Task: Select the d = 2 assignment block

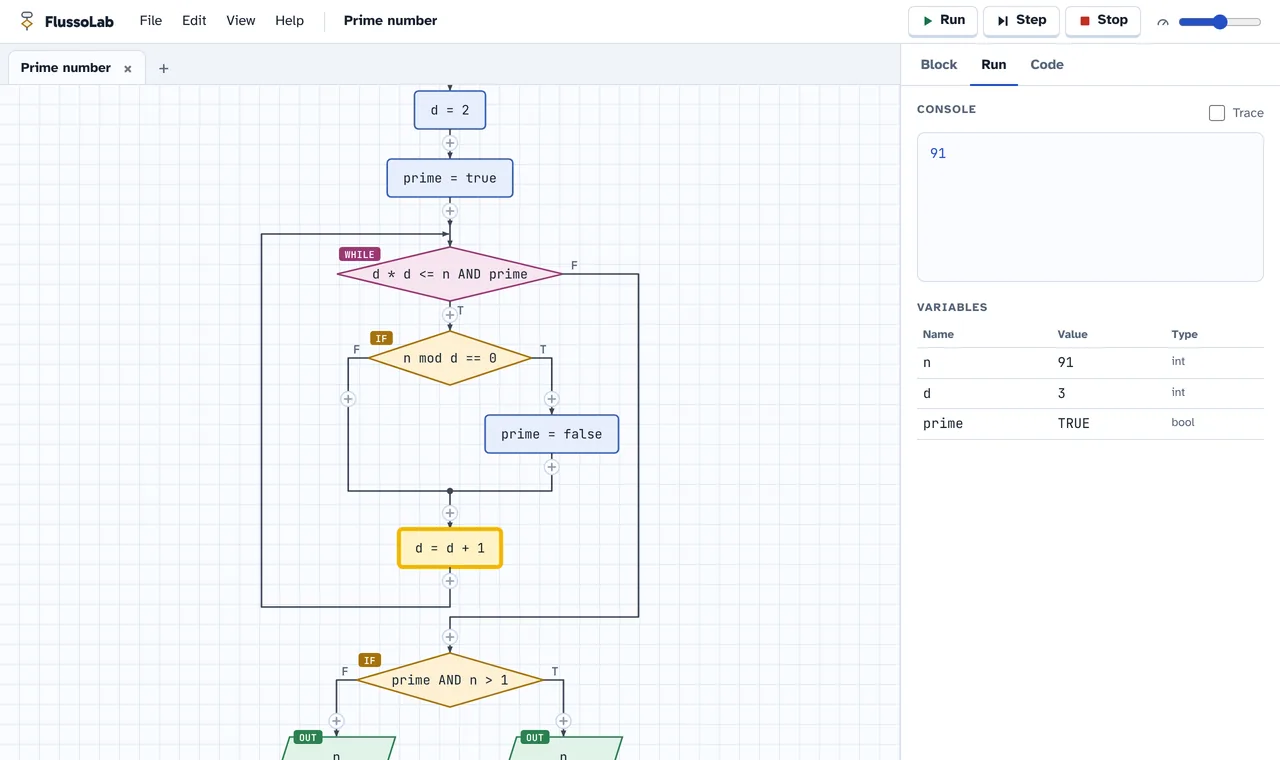Action: coord(450,110)
